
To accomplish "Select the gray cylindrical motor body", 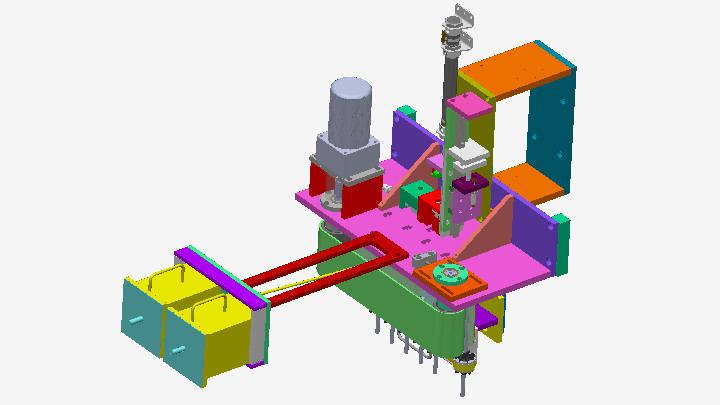I will [352, 108].
